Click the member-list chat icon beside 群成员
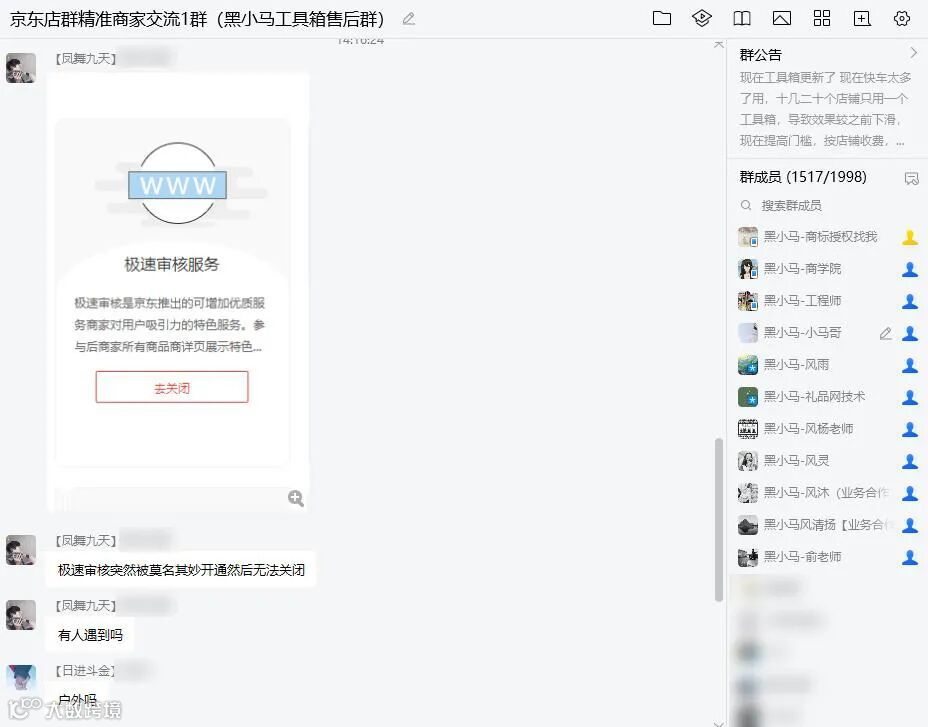This screenshot has height=727, width=928. tap(911, 178)
